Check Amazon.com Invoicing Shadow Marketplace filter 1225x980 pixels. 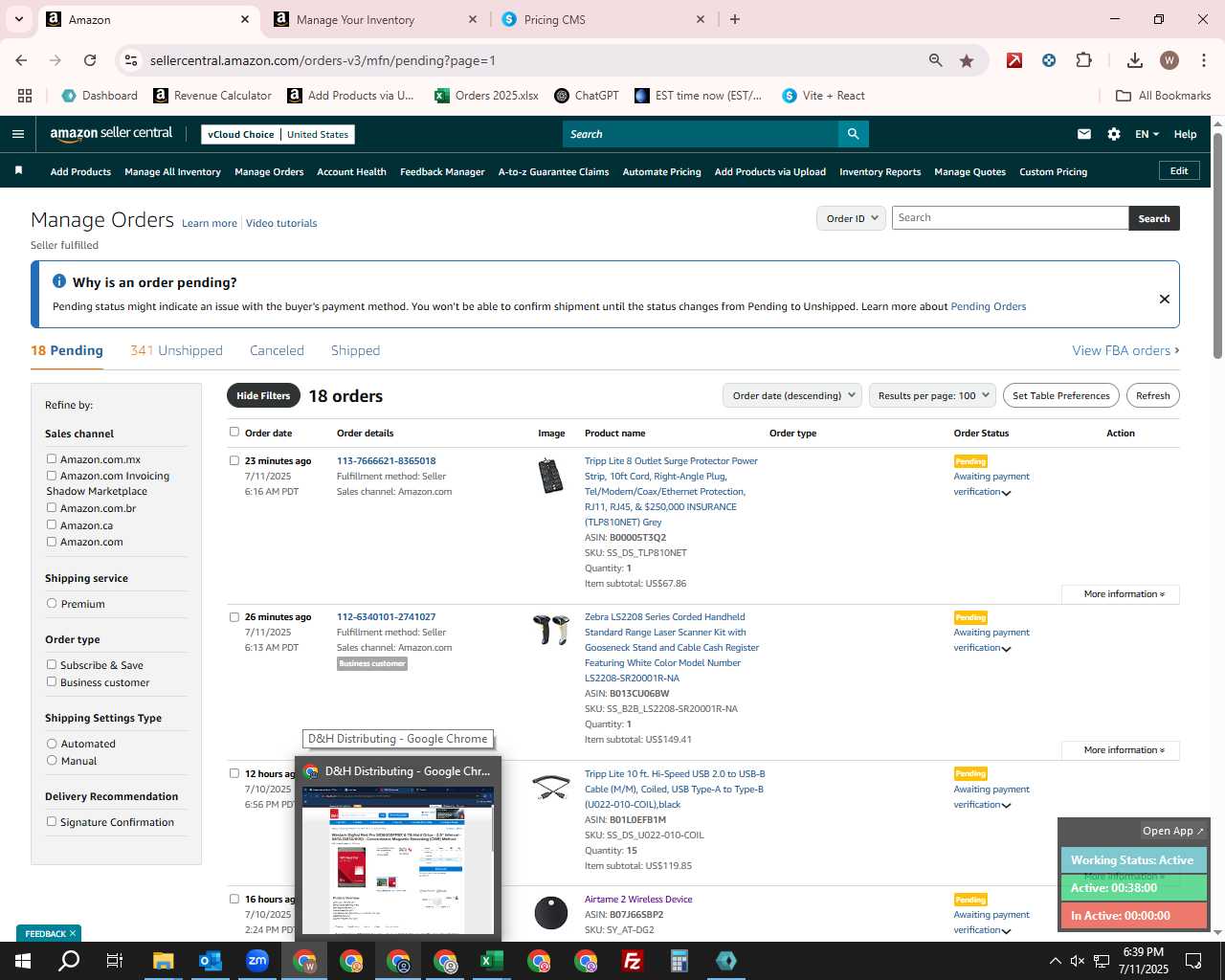52,476
